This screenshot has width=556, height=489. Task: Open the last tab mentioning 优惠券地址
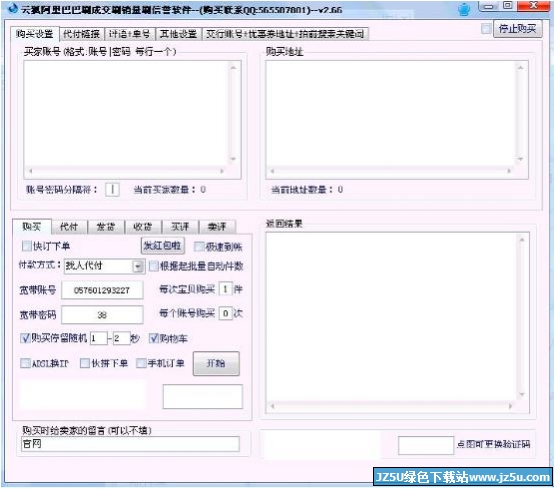click(x=285, y=34)
